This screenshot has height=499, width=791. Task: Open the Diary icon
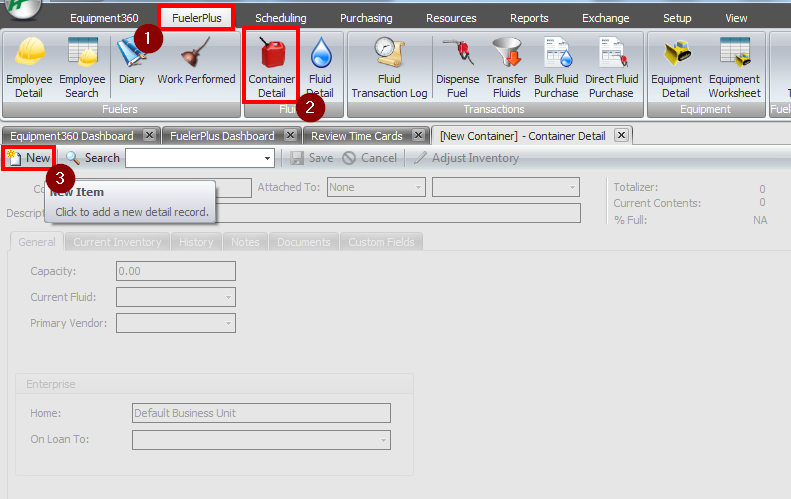(132, 52)
